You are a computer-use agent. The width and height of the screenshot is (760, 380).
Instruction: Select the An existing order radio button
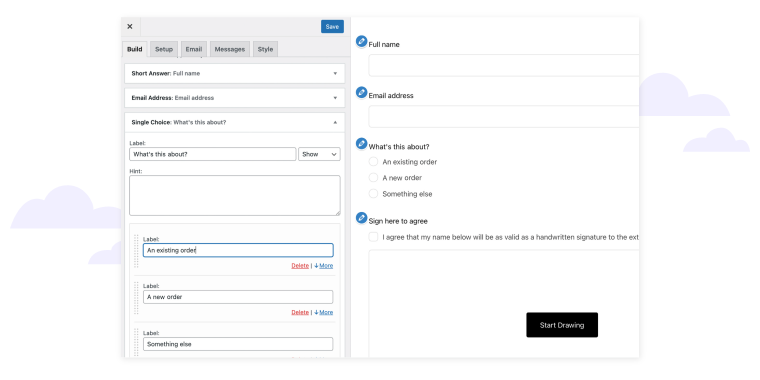373,161
